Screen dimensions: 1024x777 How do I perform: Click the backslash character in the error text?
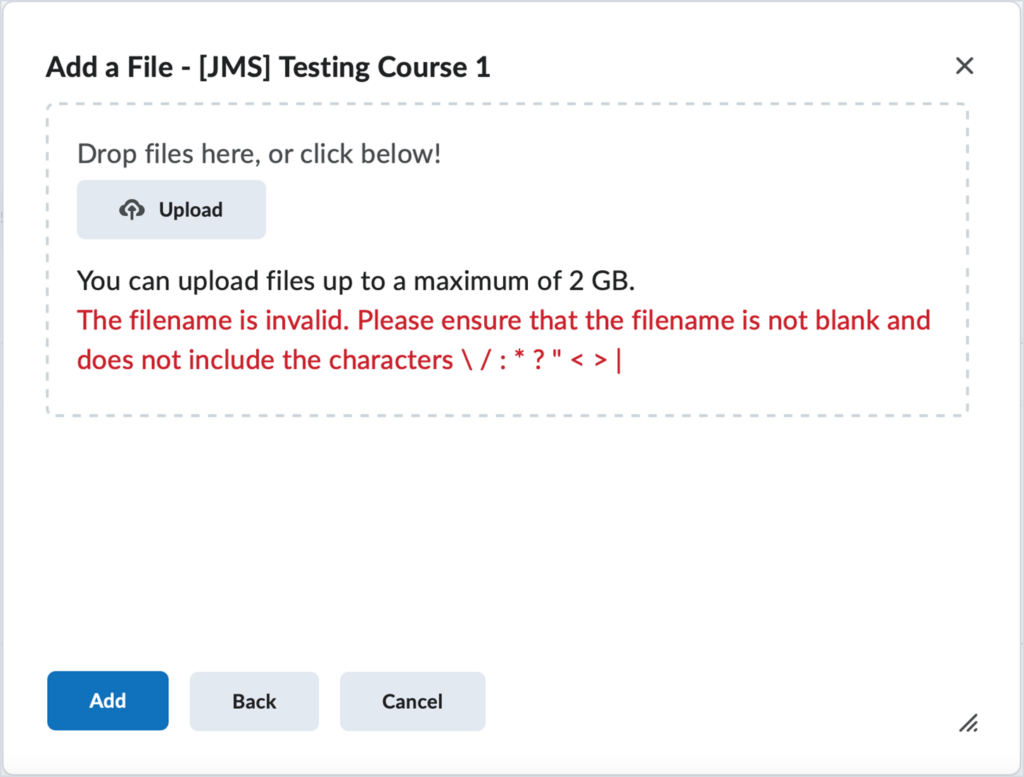coord(466,360)
